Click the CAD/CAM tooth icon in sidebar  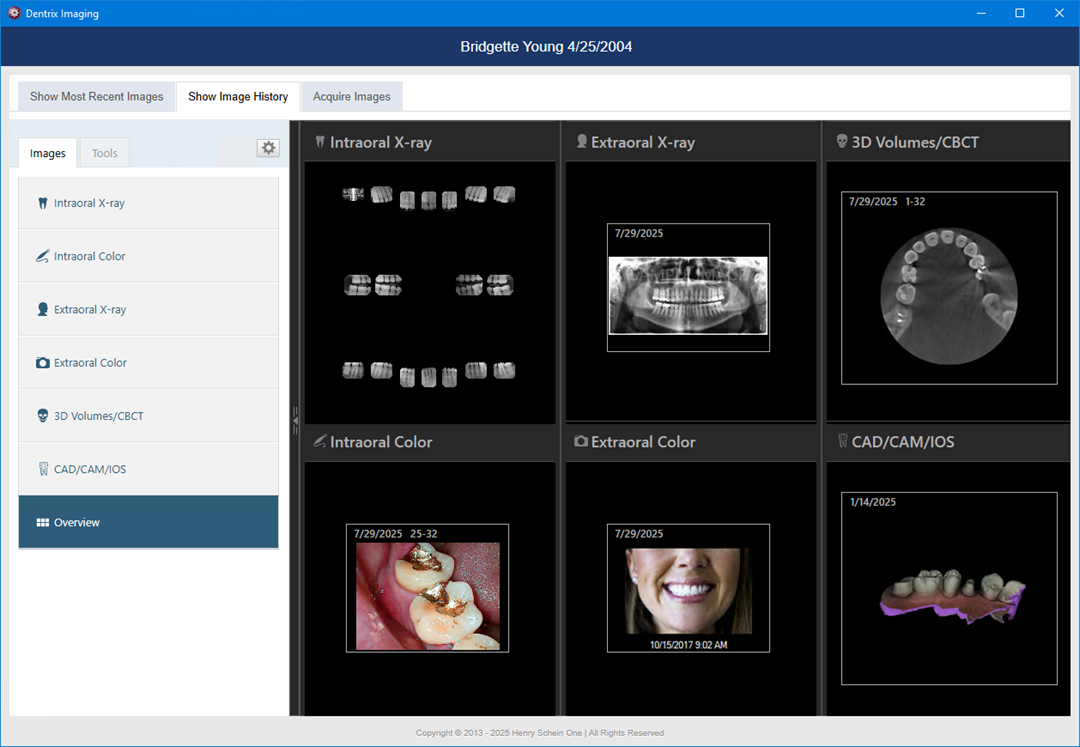pos(43,469)
